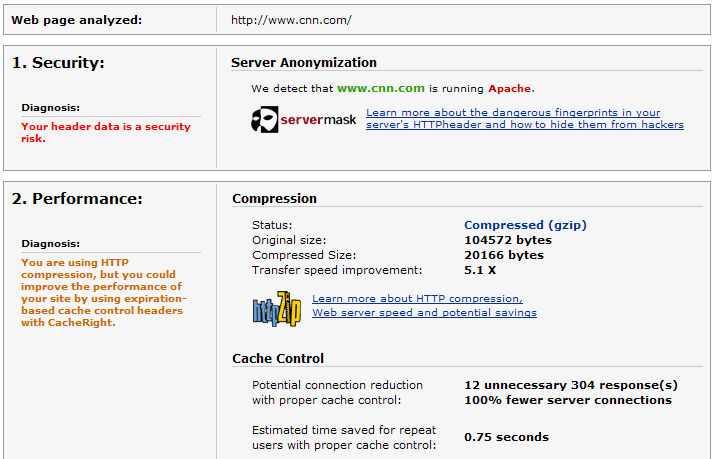Click the httpZip logo icon
Viewport: 714px width, 459px height.
(277, 308)
